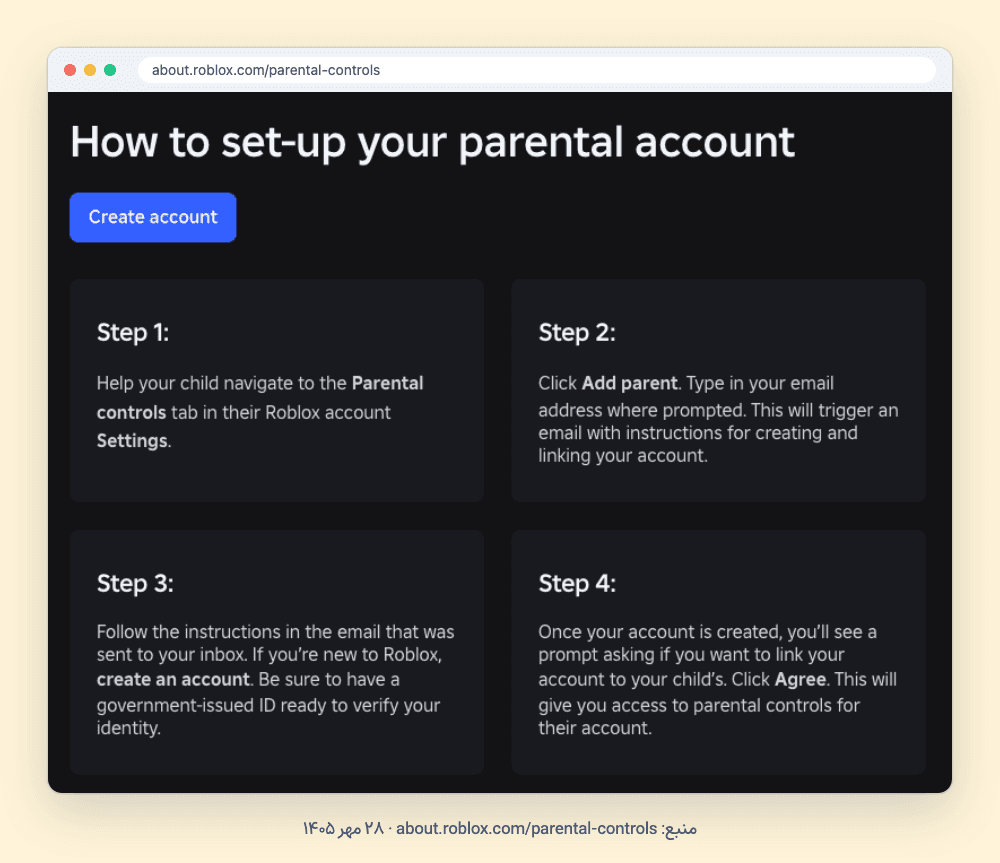1000x863 pixels.
Task: Click the bold Parental controls text in Step 1
Action: click(x=260, y=397)
